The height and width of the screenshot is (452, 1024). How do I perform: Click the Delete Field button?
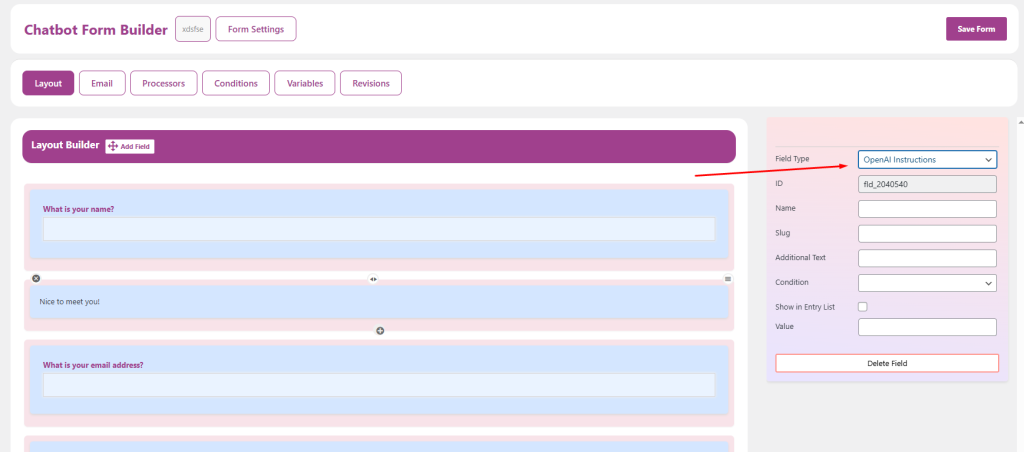point(886,363)
